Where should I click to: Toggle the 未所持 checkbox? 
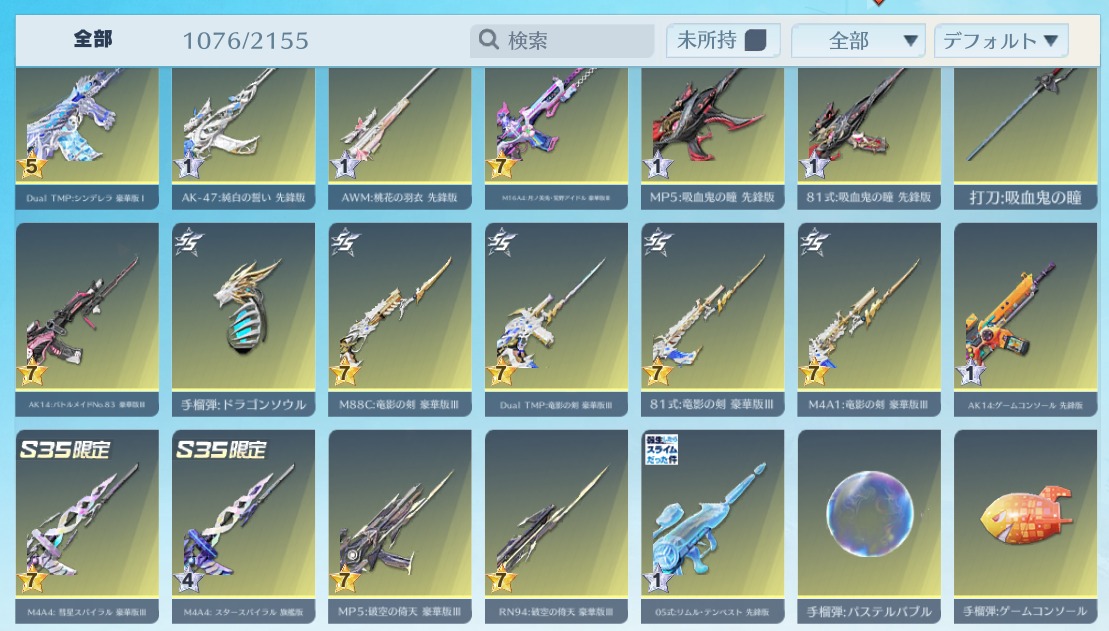tap(755, 40)
